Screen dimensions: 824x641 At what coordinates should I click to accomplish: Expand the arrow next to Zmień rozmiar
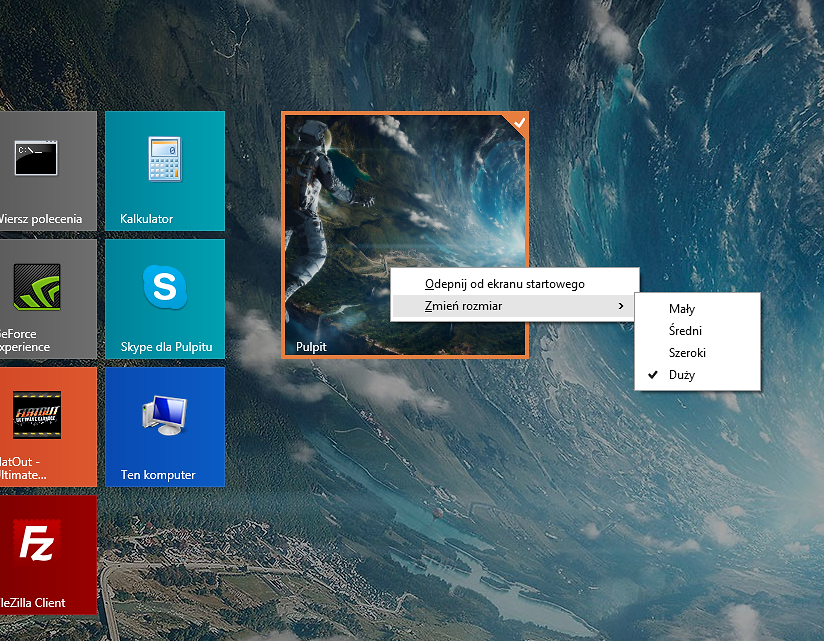pyautogui.click(x=621, y=306)
